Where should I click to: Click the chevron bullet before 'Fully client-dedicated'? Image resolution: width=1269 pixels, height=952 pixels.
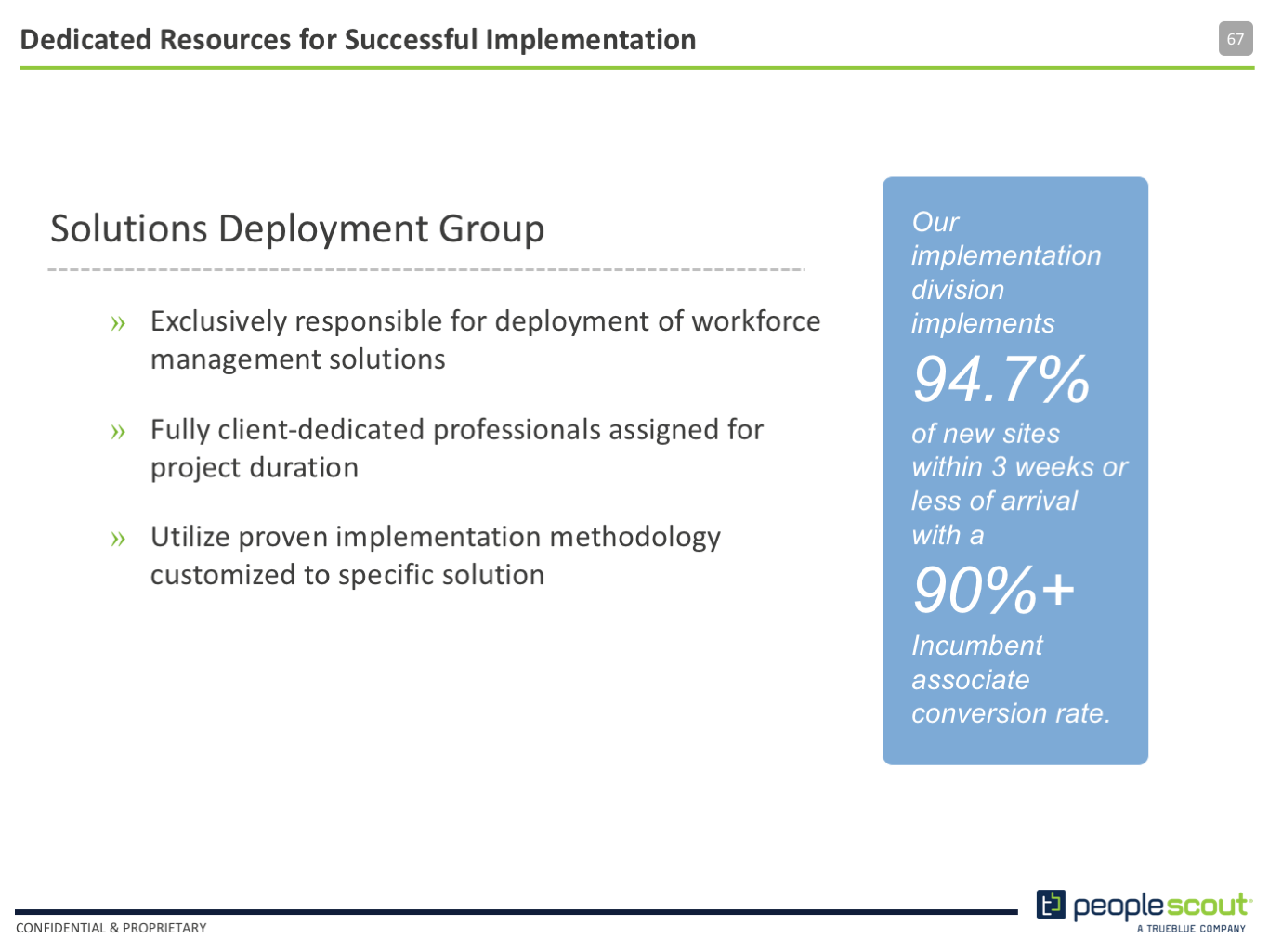pos(117,432)
